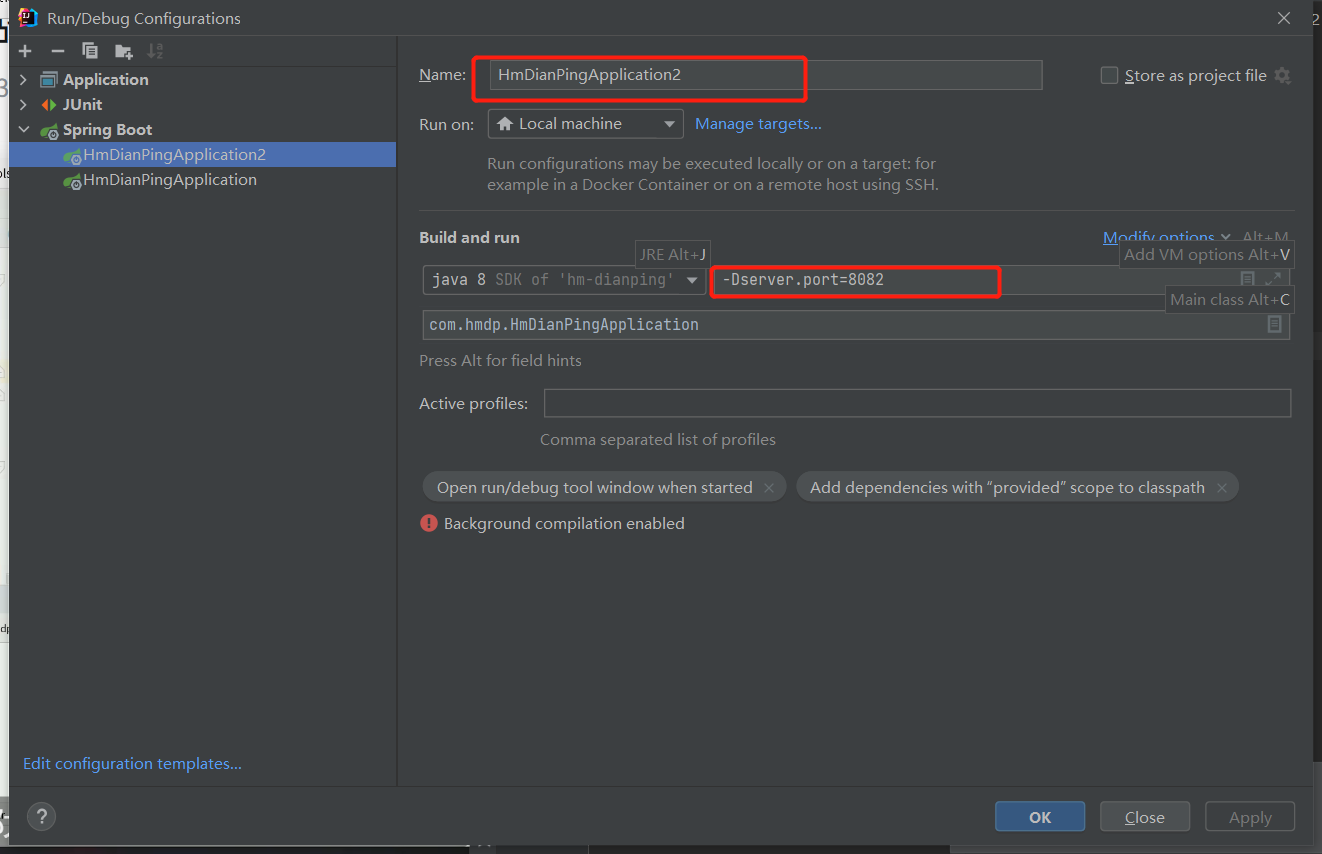
Task: Click the JUnit category icon
Action: [x=49, y=104]
